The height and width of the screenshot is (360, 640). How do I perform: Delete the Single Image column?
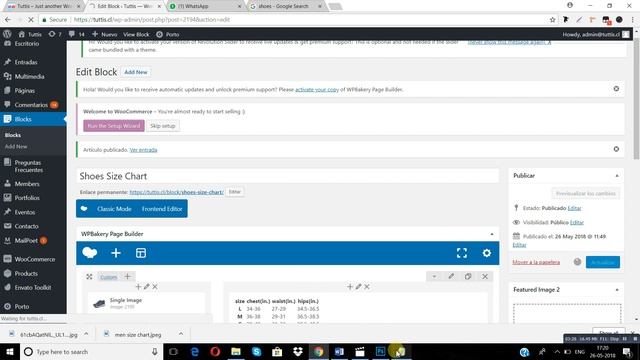[155, 287]
